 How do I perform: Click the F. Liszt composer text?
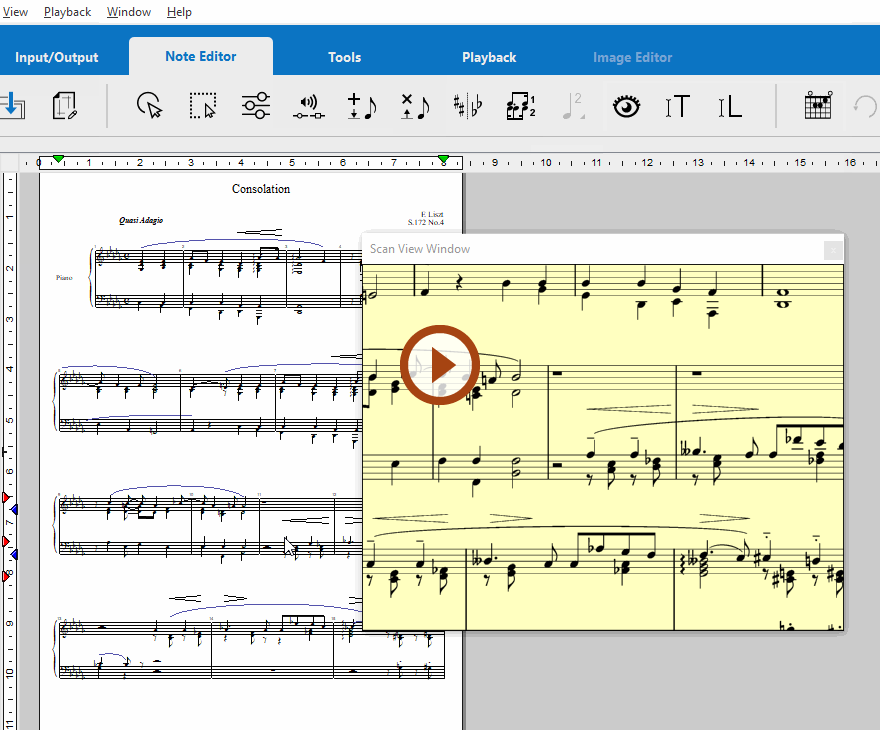click(x=432, y=214)
